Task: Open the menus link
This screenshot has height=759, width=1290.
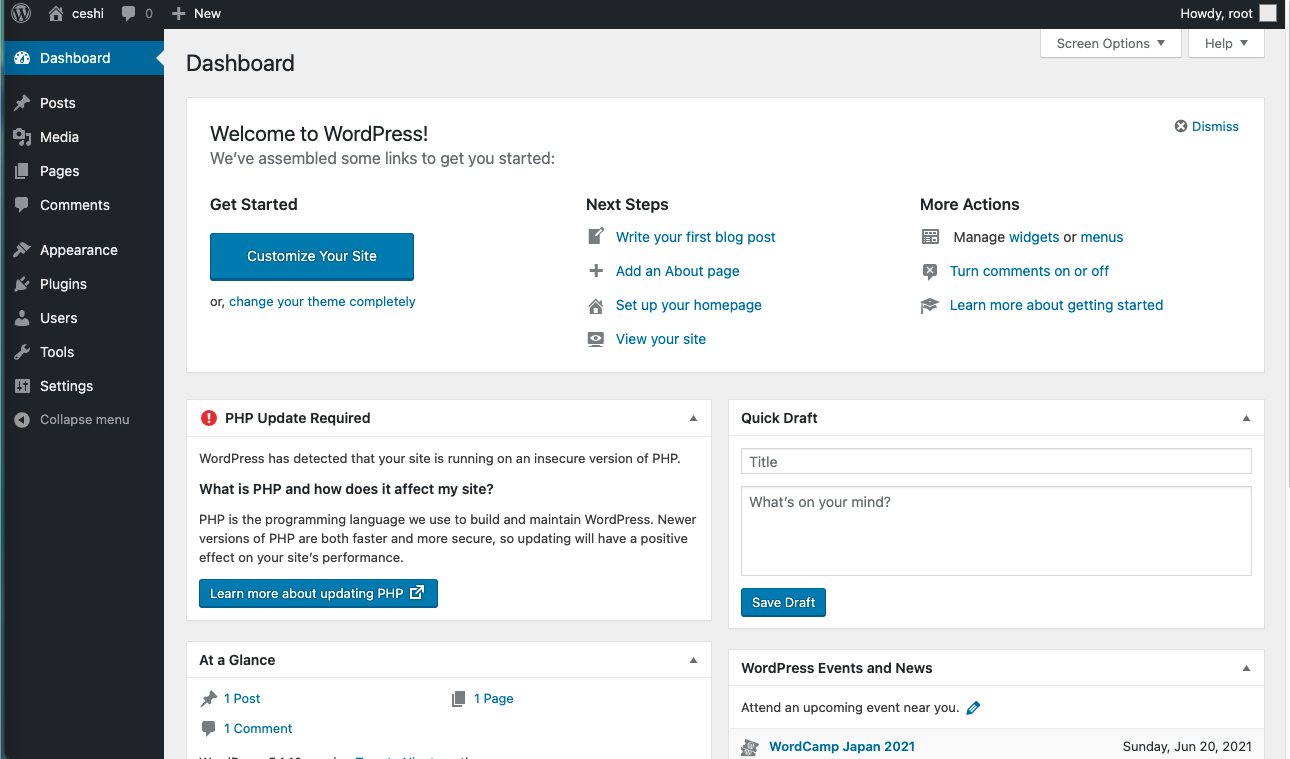Action: (1102, 237)
